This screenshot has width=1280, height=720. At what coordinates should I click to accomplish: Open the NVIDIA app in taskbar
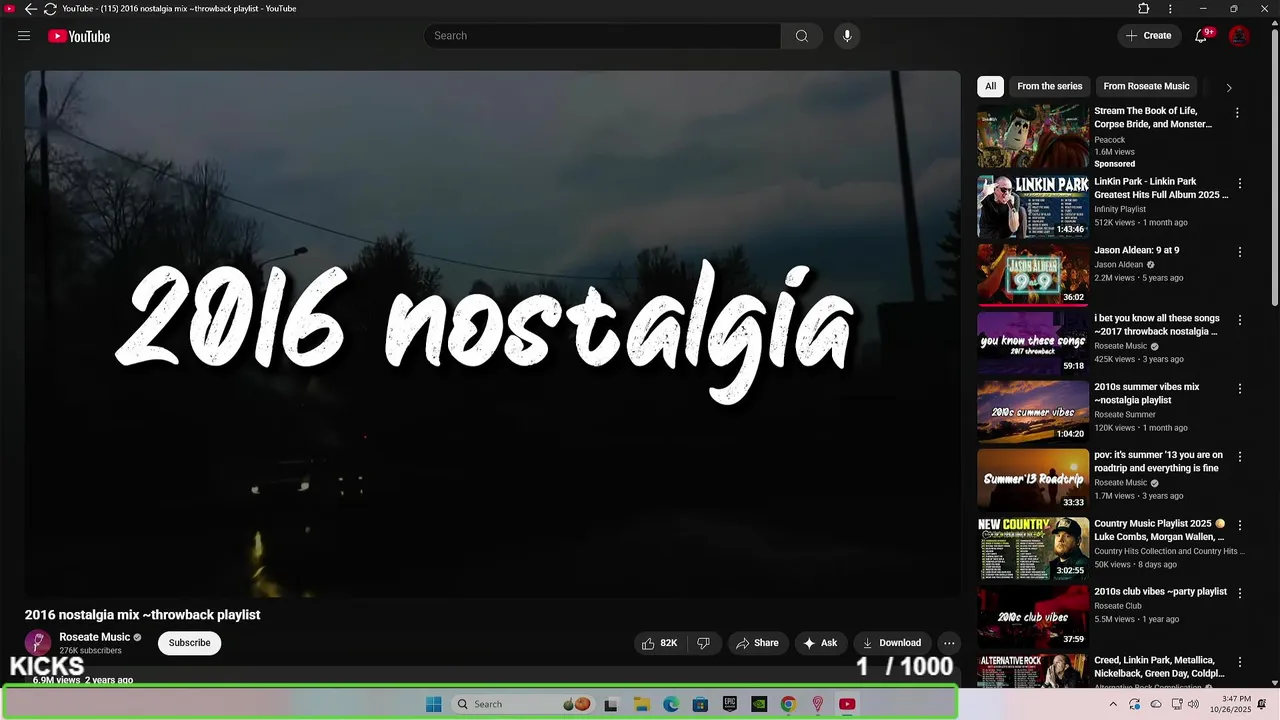pyautogui.click(x=759, y=704)
